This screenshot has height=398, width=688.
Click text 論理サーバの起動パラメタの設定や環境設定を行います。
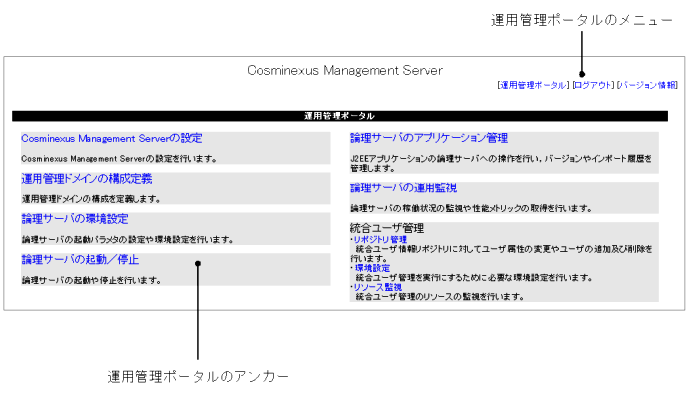point(128,240)
